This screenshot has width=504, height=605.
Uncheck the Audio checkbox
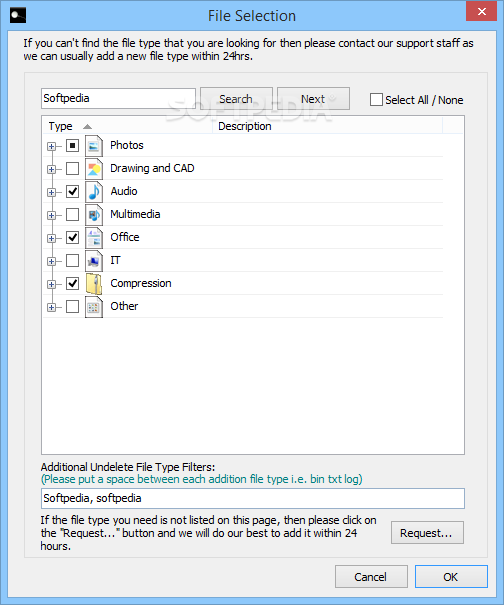point(73,191)
